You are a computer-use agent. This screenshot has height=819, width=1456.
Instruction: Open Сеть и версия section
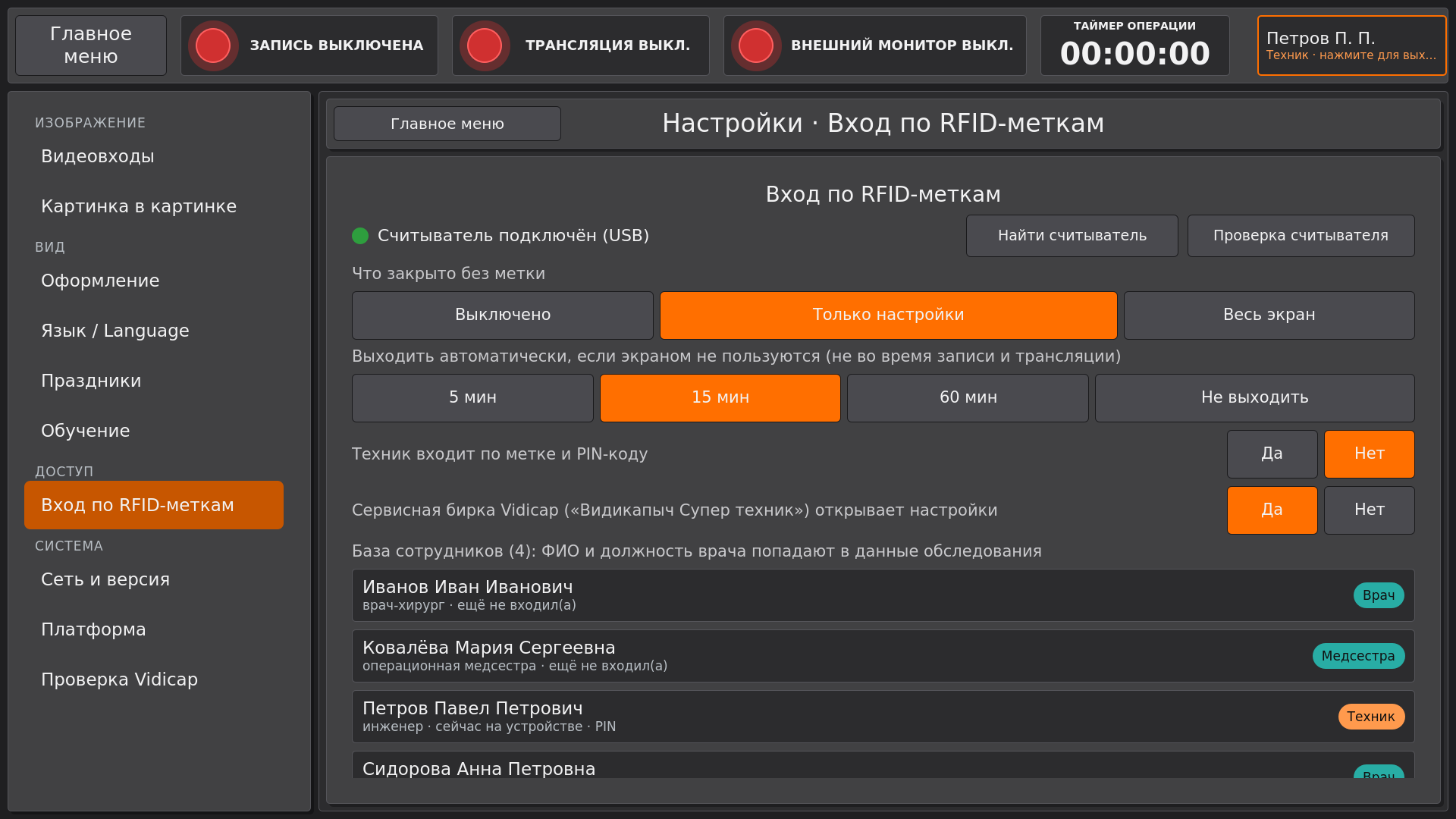pos(154,579)
